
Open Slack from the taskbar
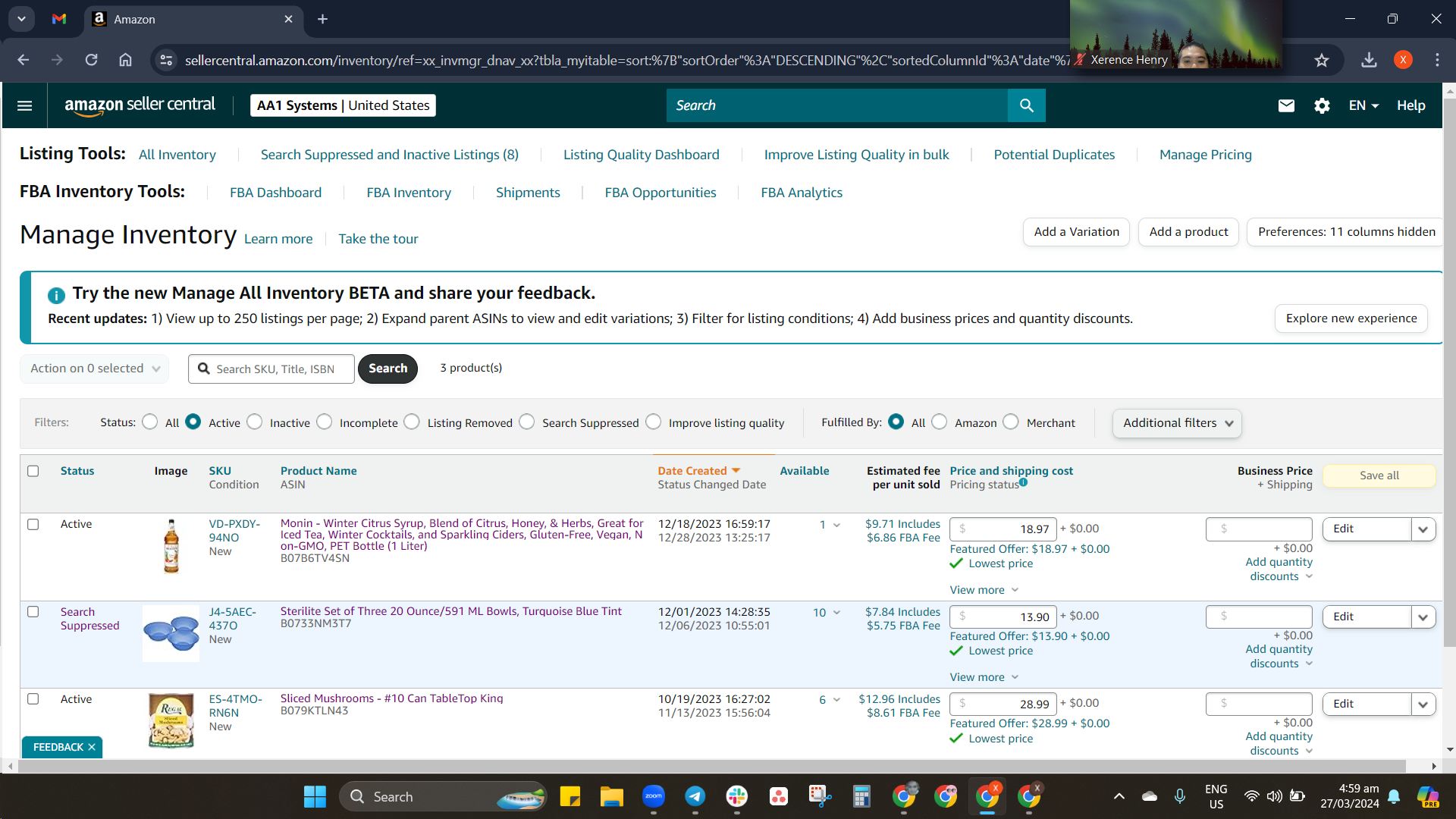coord(737,796)
